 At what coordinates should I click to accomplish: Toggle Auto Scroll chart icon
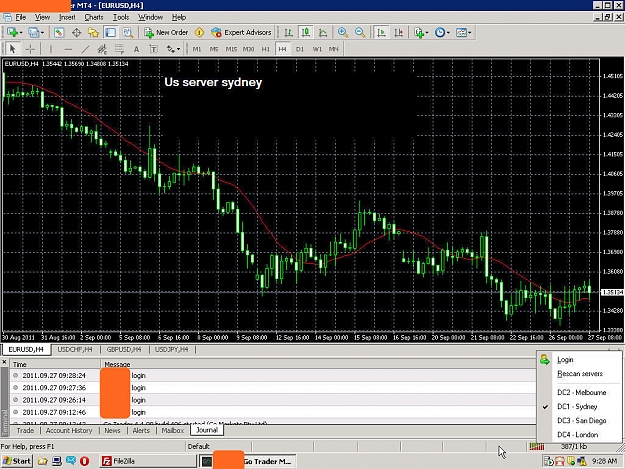pos(381,33)
